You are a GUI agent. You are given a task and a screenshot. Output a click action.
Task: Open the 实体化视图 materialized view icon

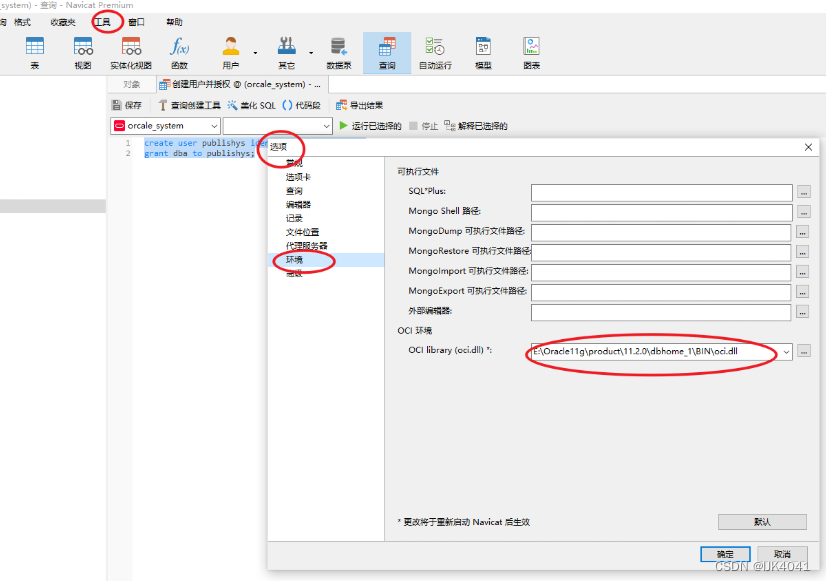pyautogui.click(x=131, y=53)
